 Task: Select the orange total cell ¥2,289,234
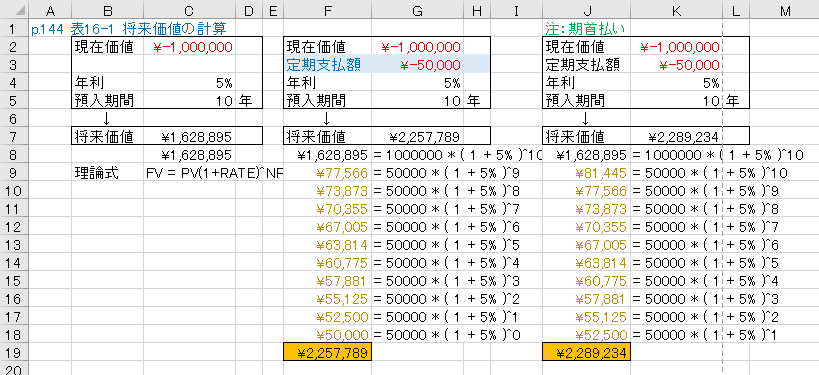tap(586, 352)
